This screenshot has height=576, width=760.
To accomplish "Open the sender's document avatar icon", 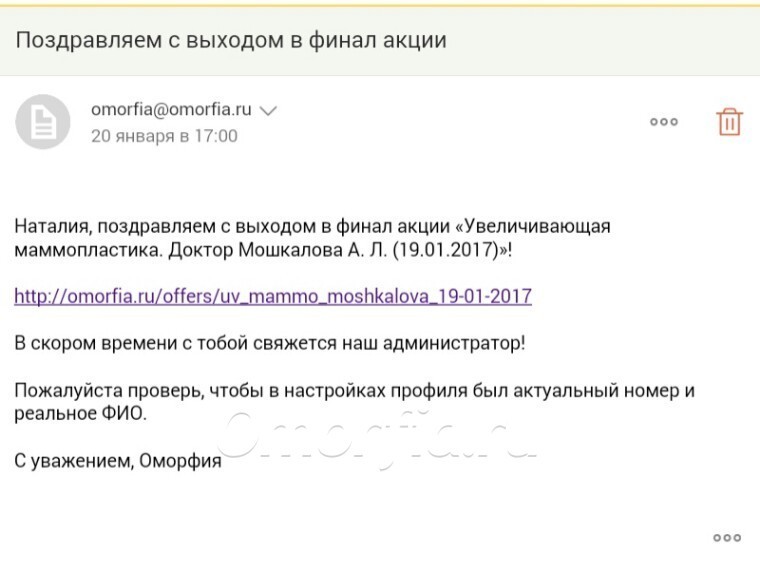I will [43, 121].
